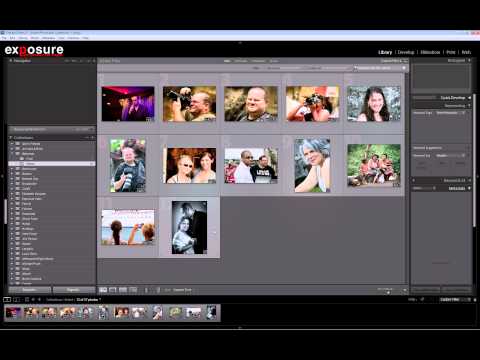The image size is (480, 360).
Task: Select the first thumbnail in the filmstrip
Action: 13,313
